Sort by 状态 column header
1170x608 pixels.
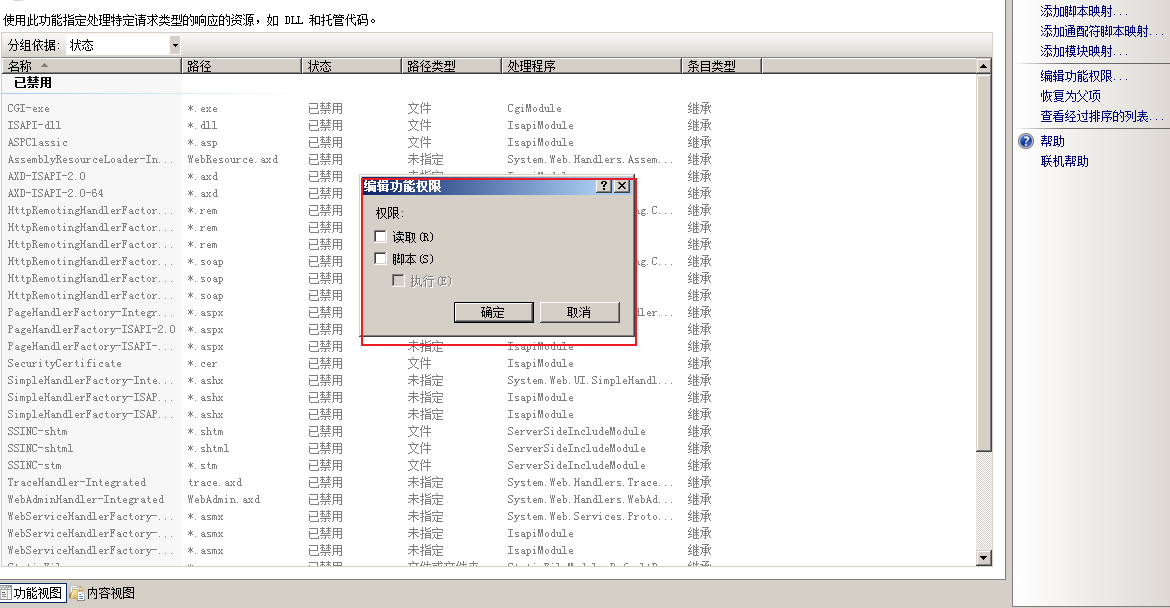(x=351, y=66)
